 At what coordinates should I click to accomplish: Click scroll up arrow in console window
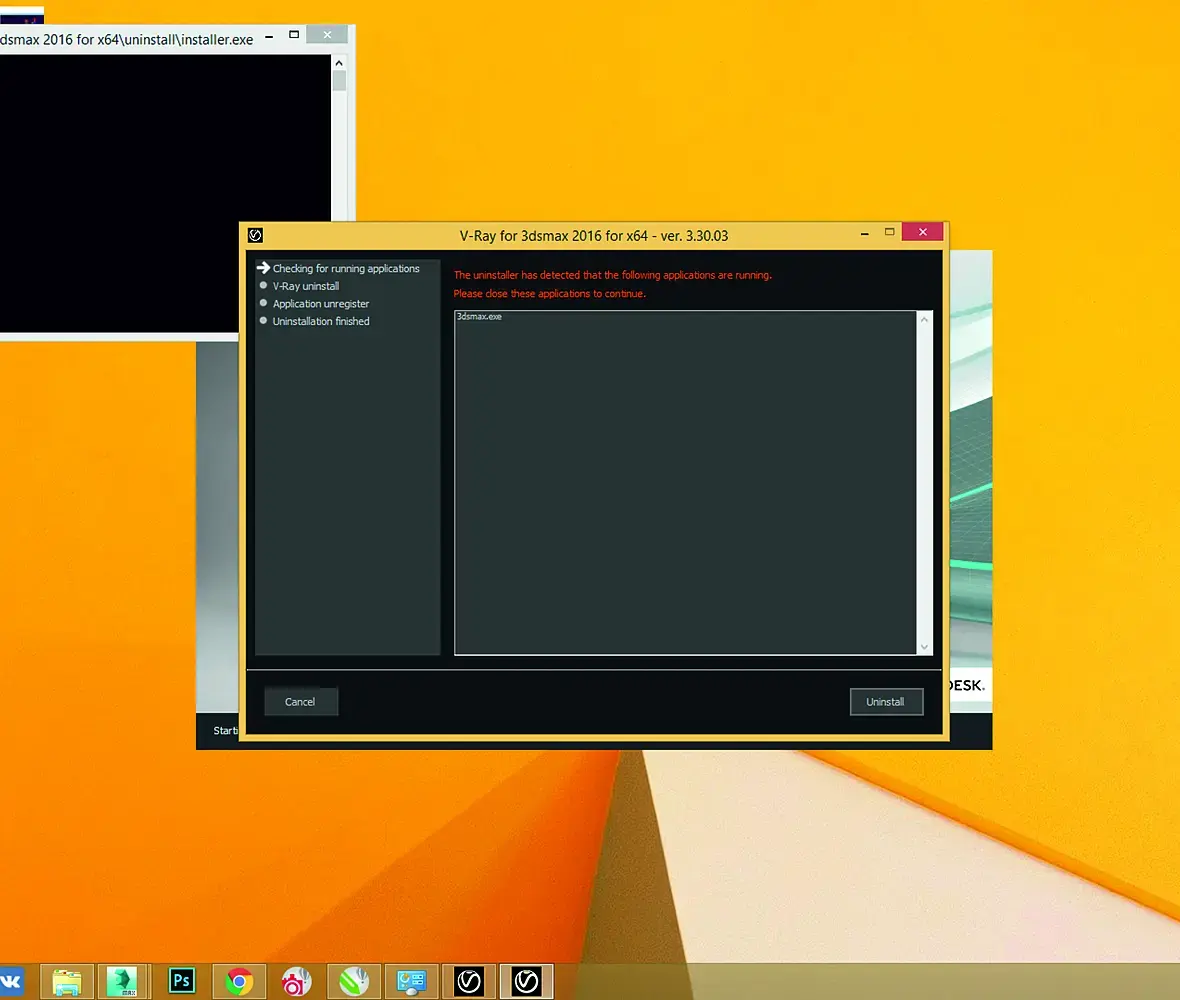339,63
